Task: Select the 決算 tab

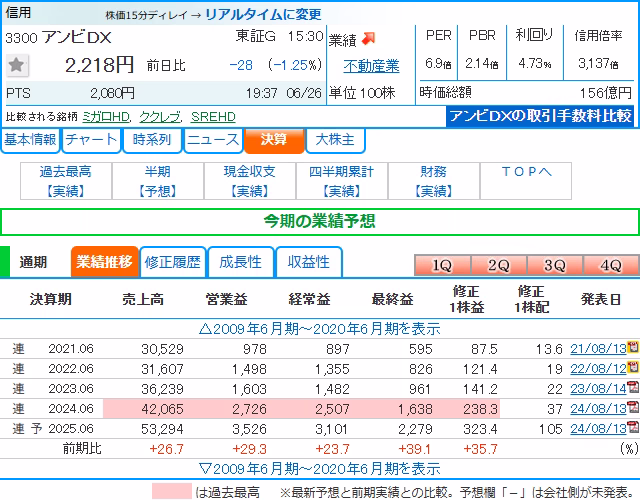Action: point(274,140)
